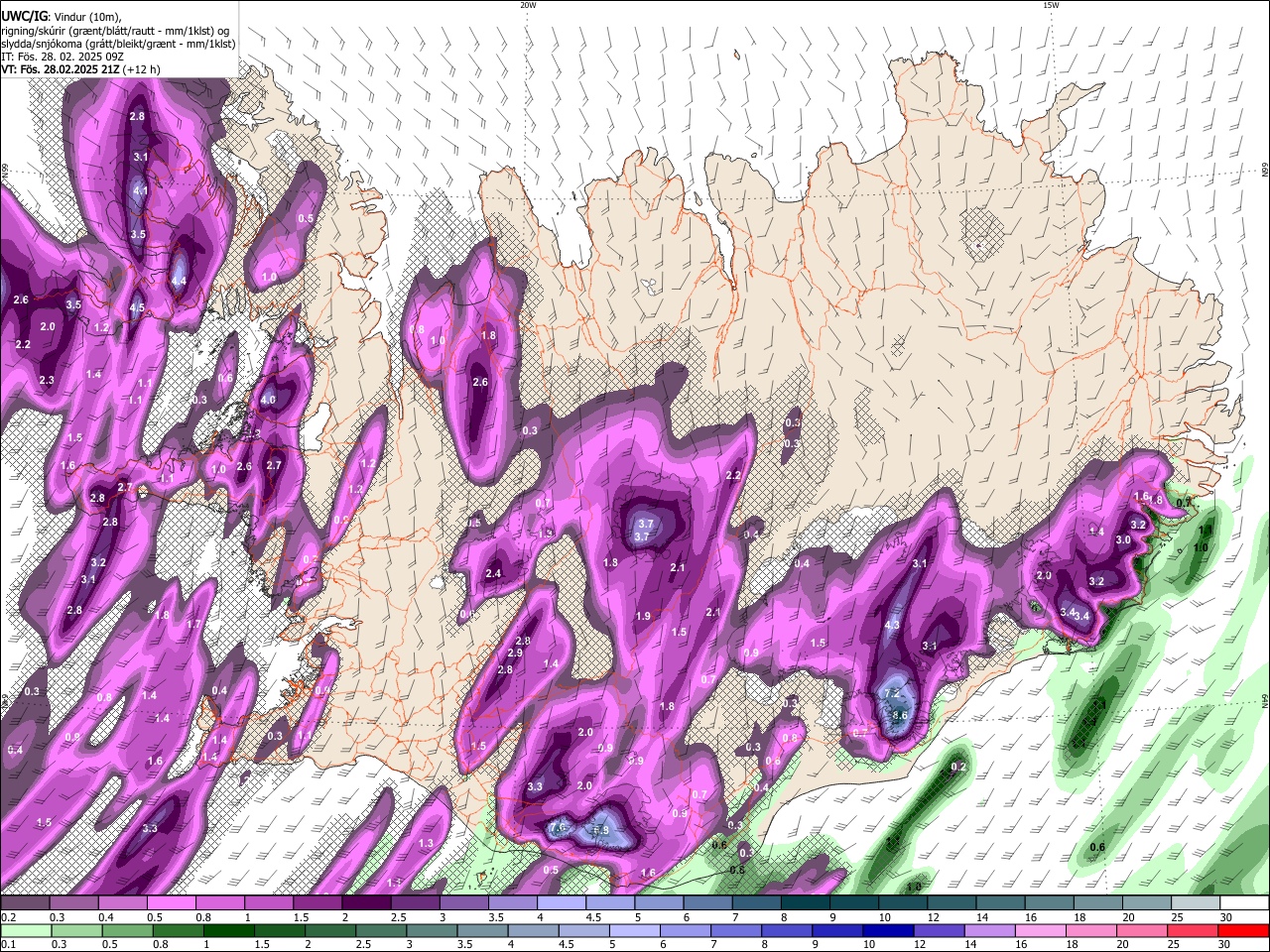Screen dimensions: 1270x952
Task: Pick the bottom legend swatch between 10 and 12
Action: [x=888, y=931]
